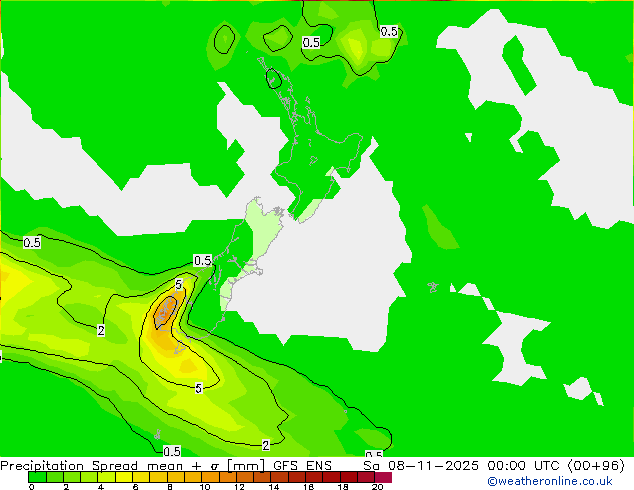Screen dimensions: 634x490
Task: Click the dark red legend swatch right of 18
Action: (x=349, y=477)
